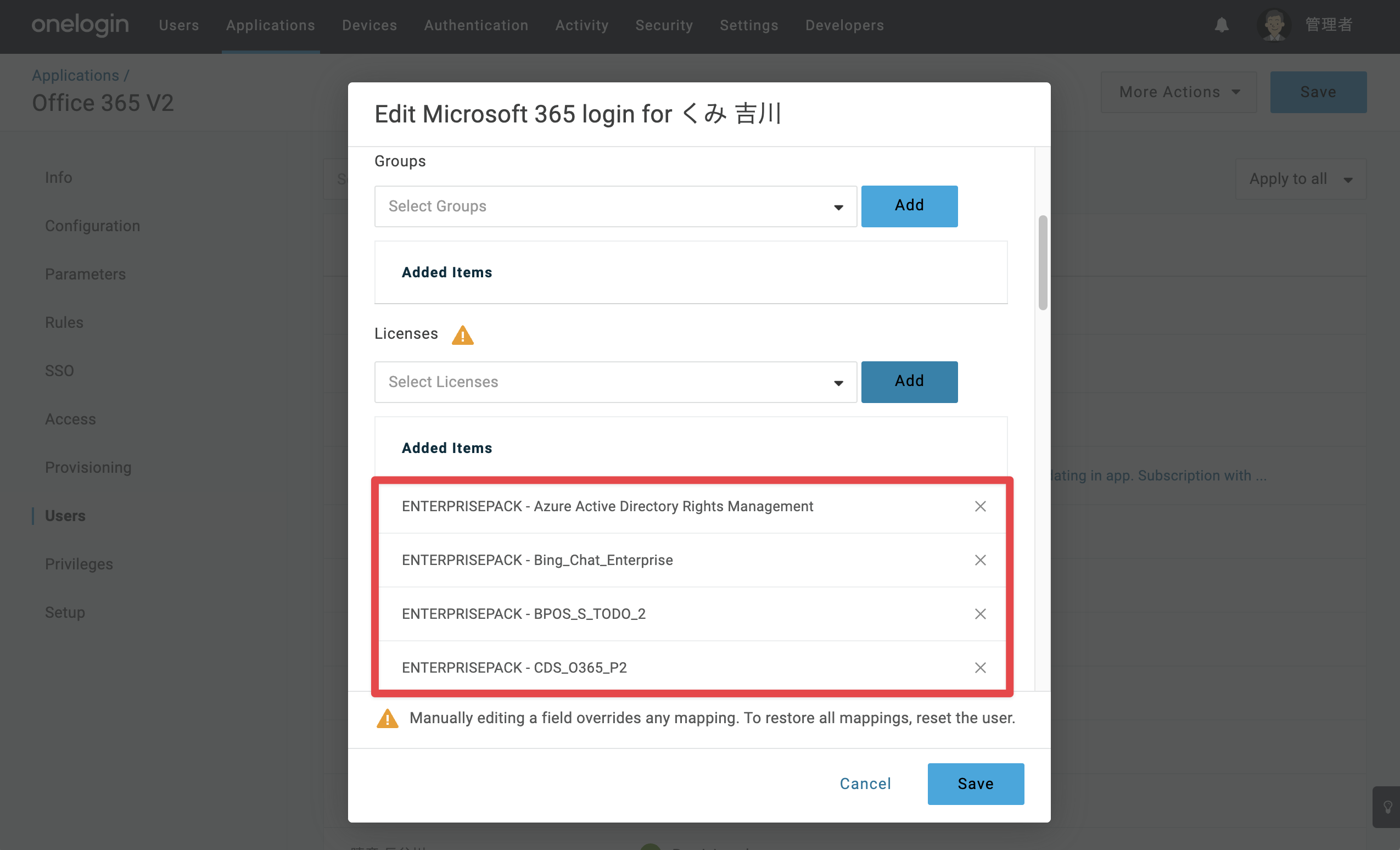Remove the BPOS_S_TODO_2 license

(980, 614)
